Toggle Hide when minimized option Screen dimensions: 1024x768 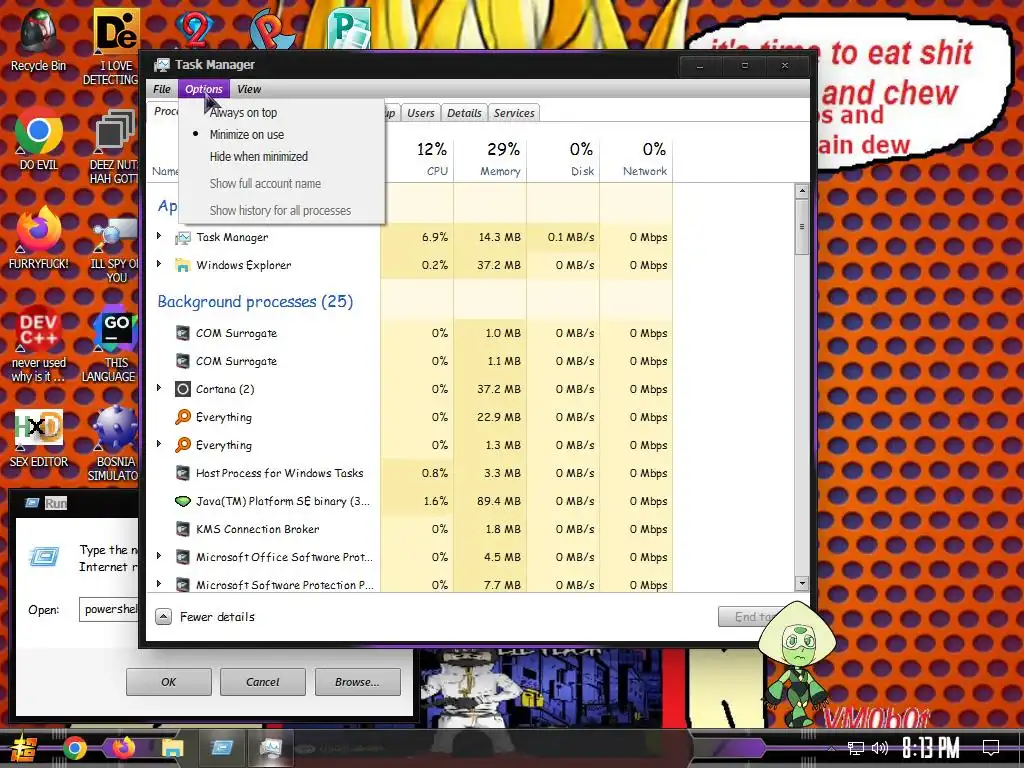point(281,157)
